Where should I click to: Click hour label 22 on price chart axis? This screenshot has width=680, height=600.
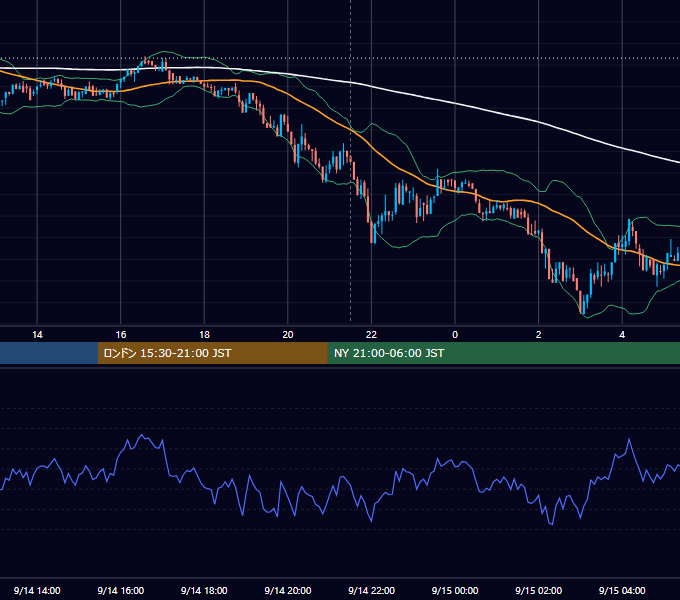372,335
